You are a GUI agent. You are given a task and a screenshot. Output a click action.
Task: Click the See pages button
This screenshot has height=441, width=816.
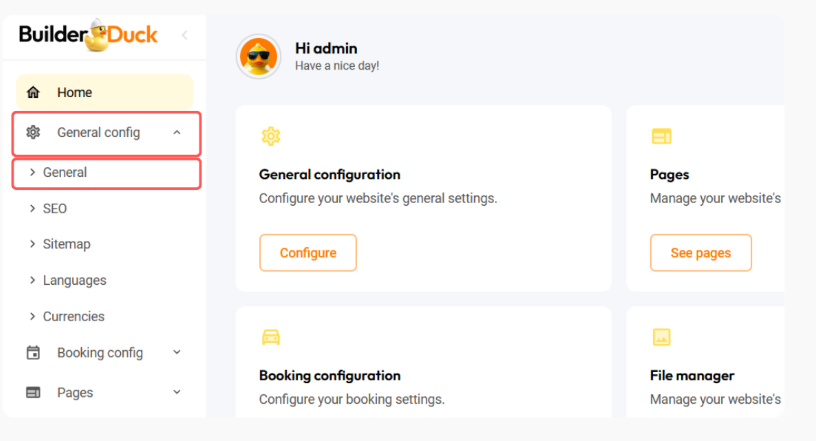tap(700, 253)
